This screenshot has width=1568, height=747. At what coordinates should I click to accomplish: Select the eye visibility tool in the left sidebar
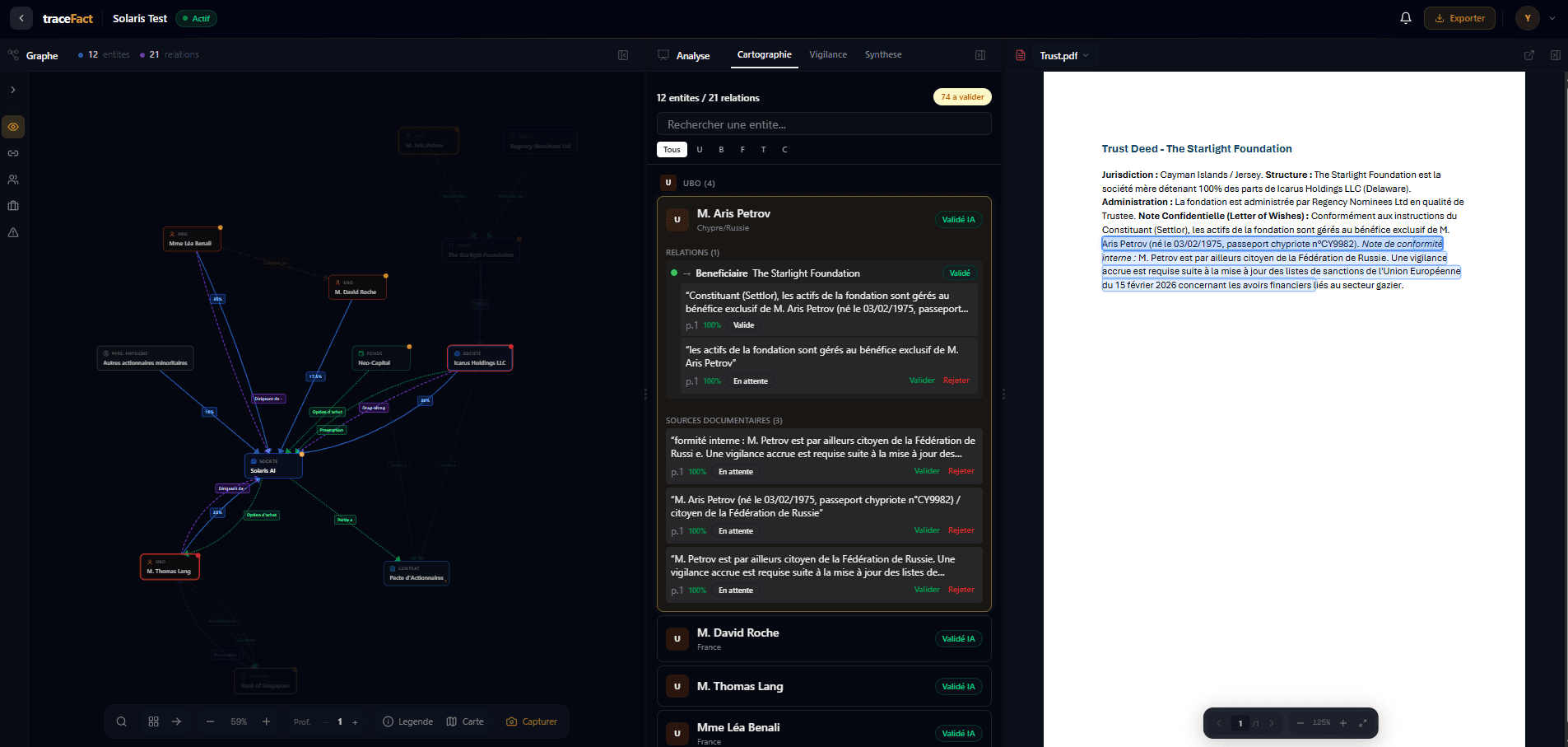coord(13,127)
